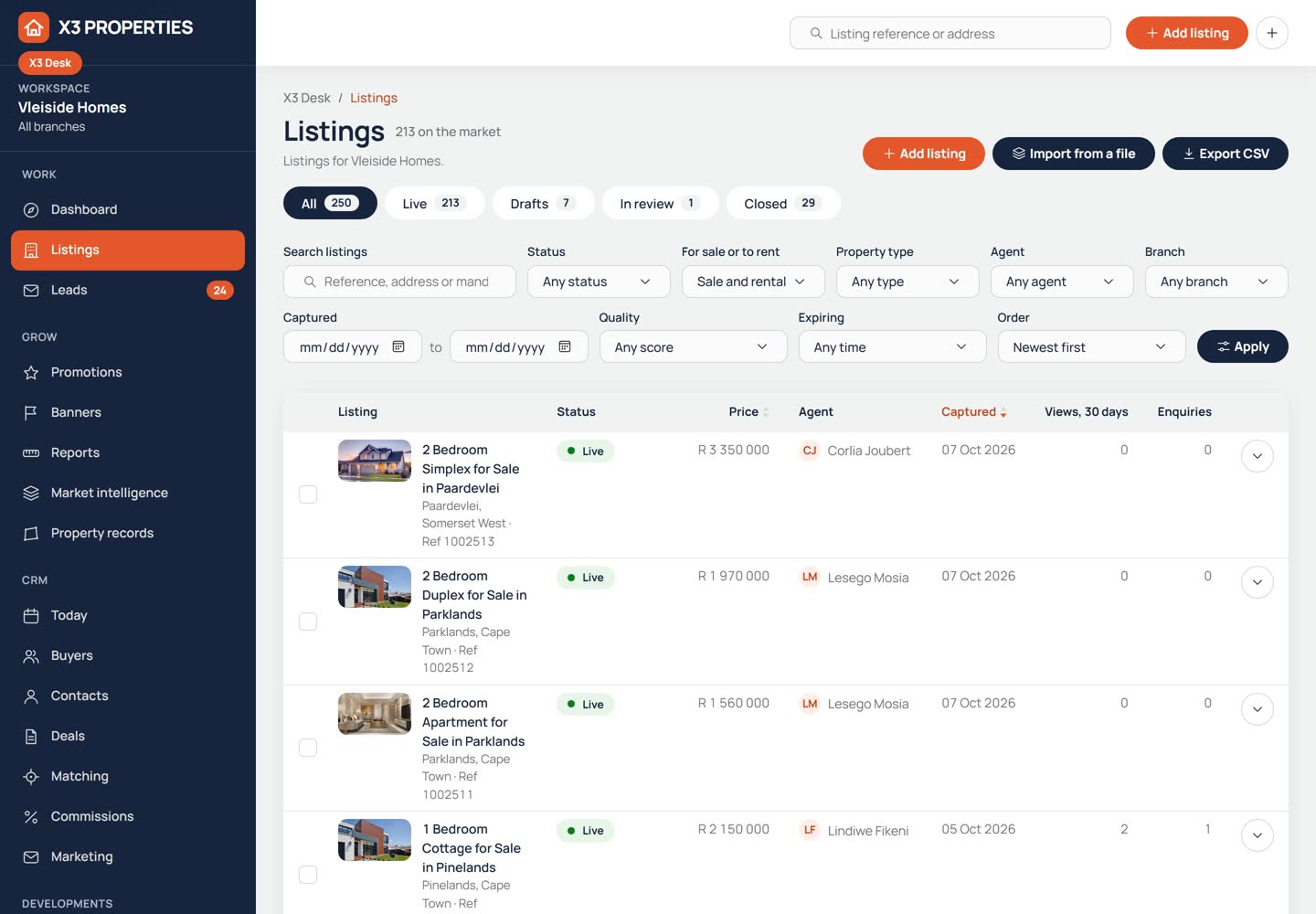The image size is (1316, 914).
Task: Click the CJ avatar for Corlia Joubert
Action: pos(810,451)
